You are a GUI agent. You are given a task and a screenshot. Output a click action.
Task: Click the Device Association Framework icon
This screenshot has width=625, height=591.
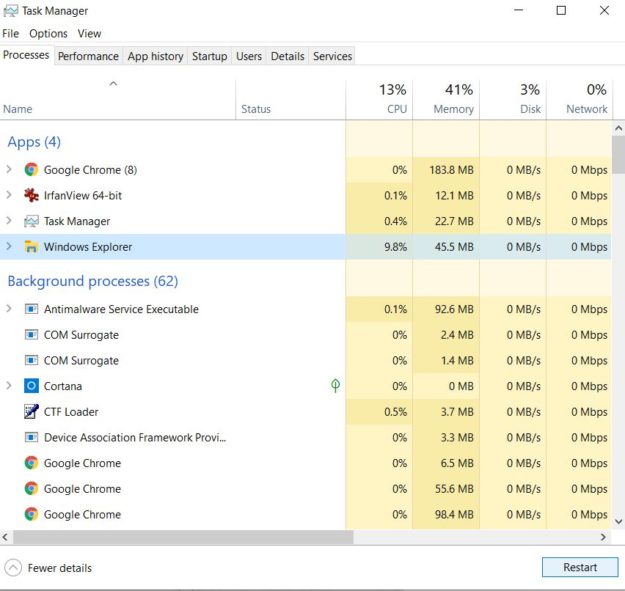click(x=31, y=437)
